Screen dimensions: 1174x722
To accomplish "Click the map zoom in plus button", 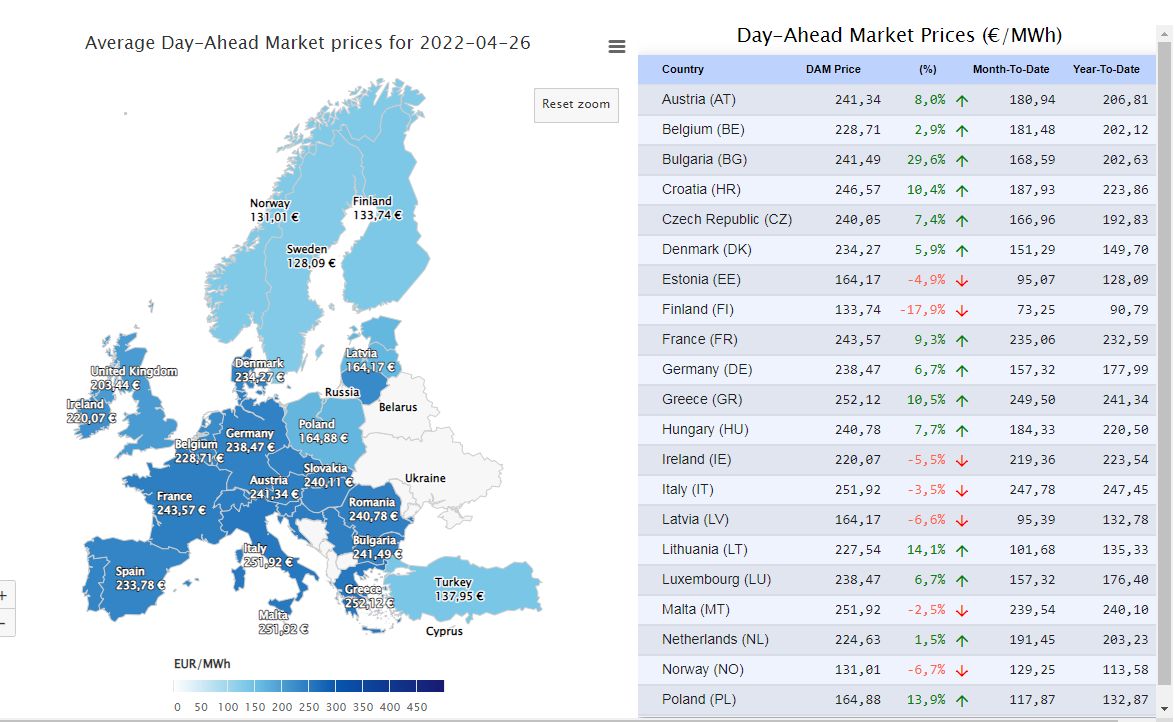I will pos(4,595).
